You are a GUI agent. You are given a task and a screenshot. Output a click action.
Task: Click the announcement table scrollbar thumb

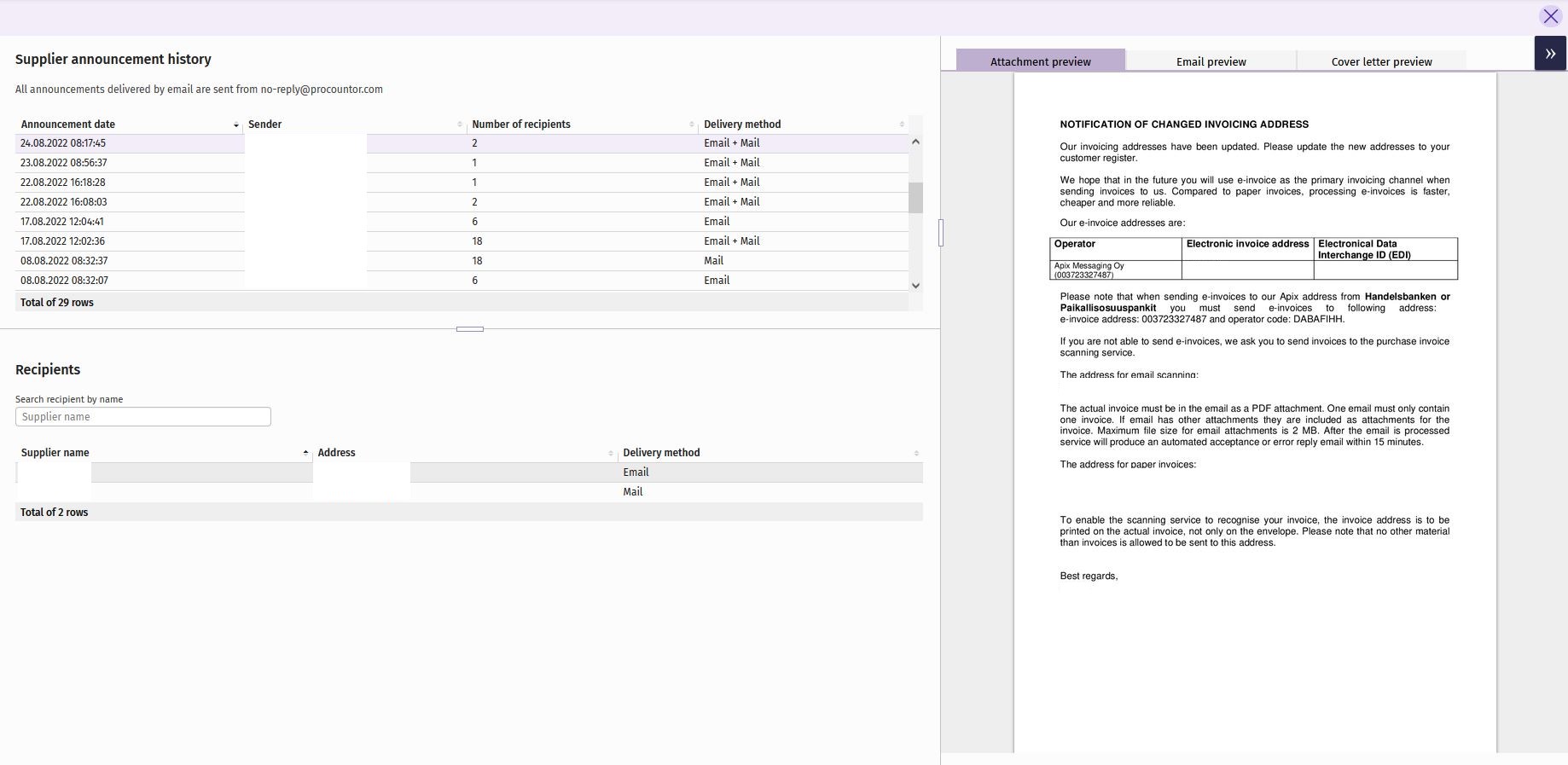(915, 197)
